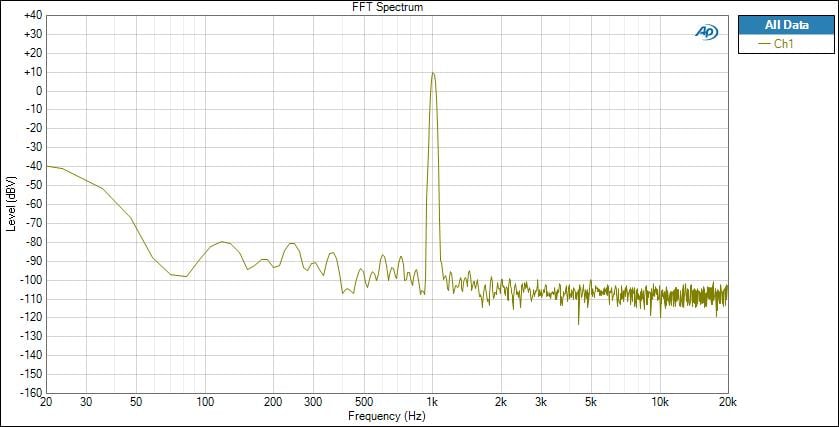Click the 0 tick label on the level axis
839x427 pixels.
38,91
